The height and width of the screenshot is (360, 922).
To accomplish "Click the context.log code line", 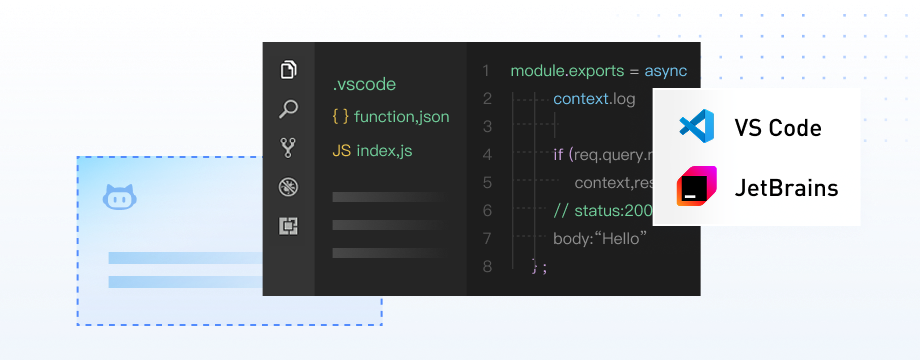I will tap(594, 99).
